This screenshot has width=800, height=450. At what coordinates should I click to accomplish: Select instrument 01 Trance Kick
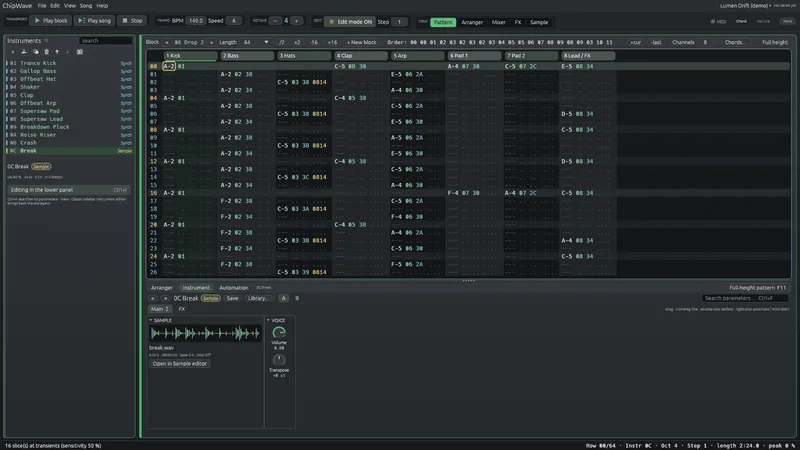pos(69,63)
